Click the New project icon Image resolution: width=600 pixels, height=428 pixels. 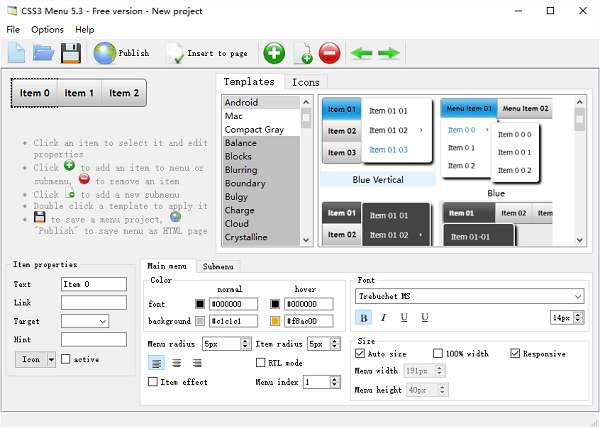pyautogui.click(x=17, y=53)
